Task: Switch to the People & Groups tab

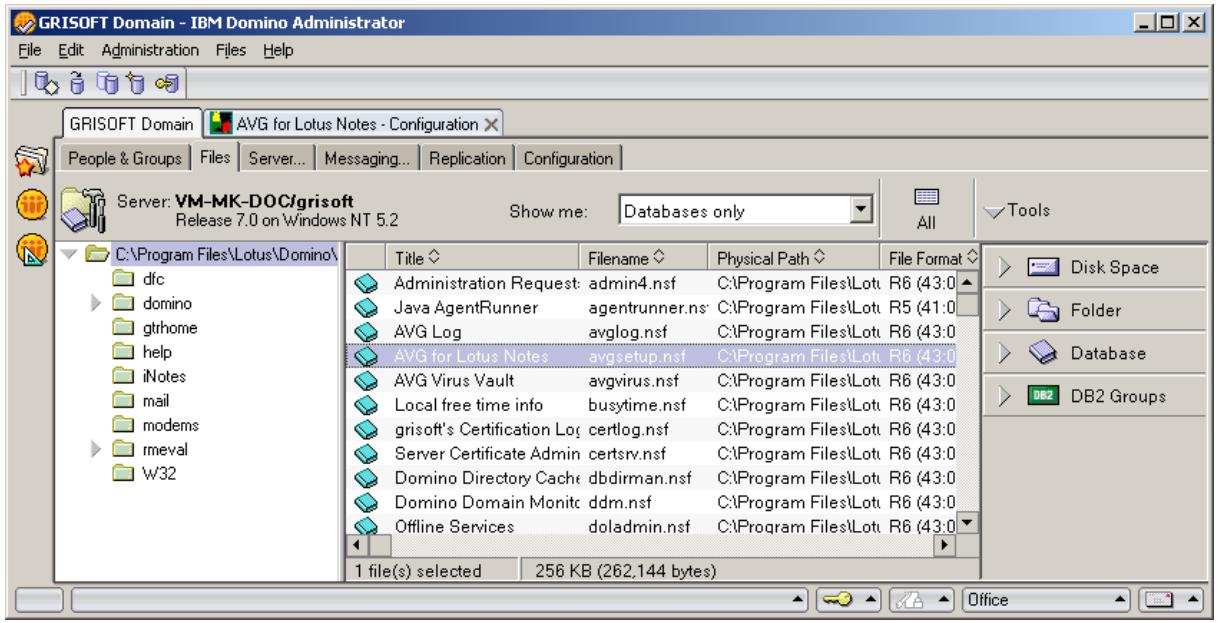Action: (x=124, y=158)
